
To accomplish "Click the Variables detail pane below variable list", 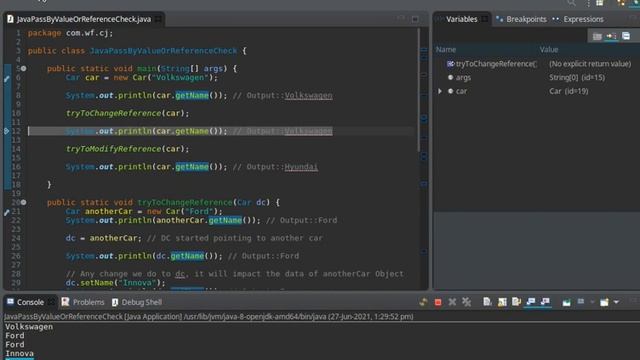I will click(x=536, y=250).
